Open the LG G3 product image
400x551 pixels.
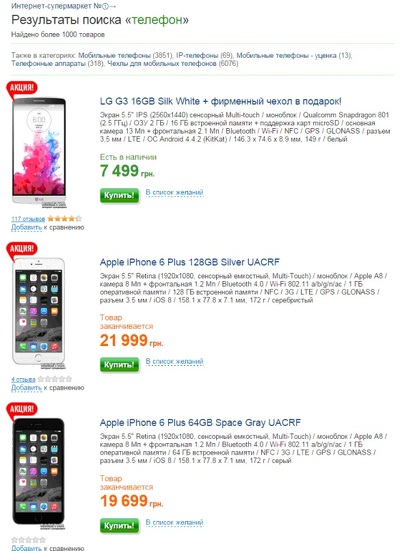pyautogui.click(x=39, y=151)
